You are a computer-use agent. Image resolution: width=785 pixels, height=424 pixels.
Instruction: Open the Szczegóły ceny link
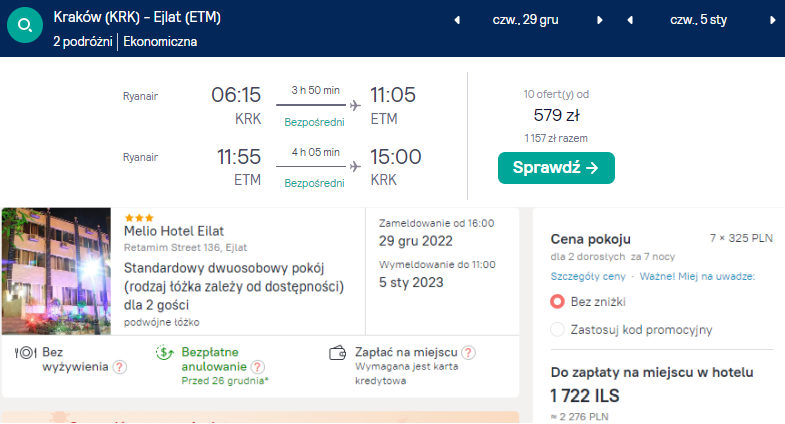(x=588, y=276)
